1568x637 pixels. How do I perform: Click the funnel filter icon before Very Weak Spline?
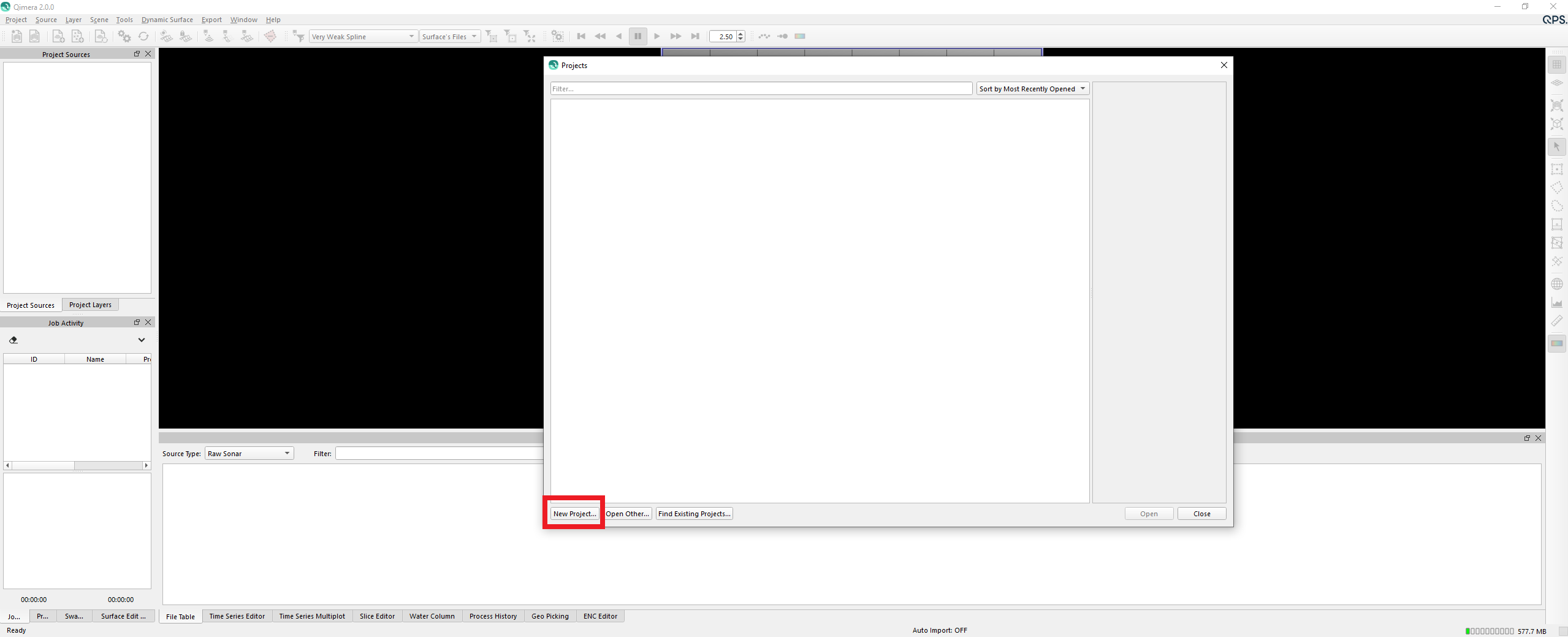(x=299, y=36)
